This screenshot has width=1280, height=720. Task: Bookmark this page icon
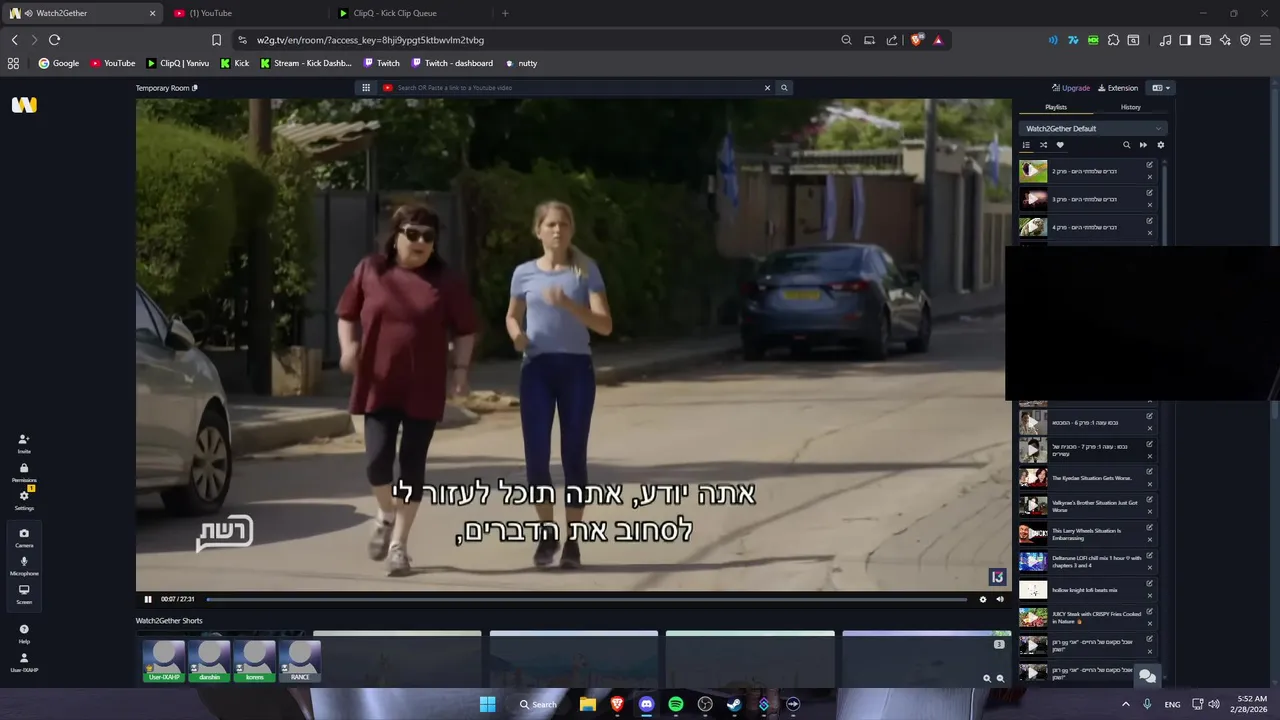pos(216,40)
